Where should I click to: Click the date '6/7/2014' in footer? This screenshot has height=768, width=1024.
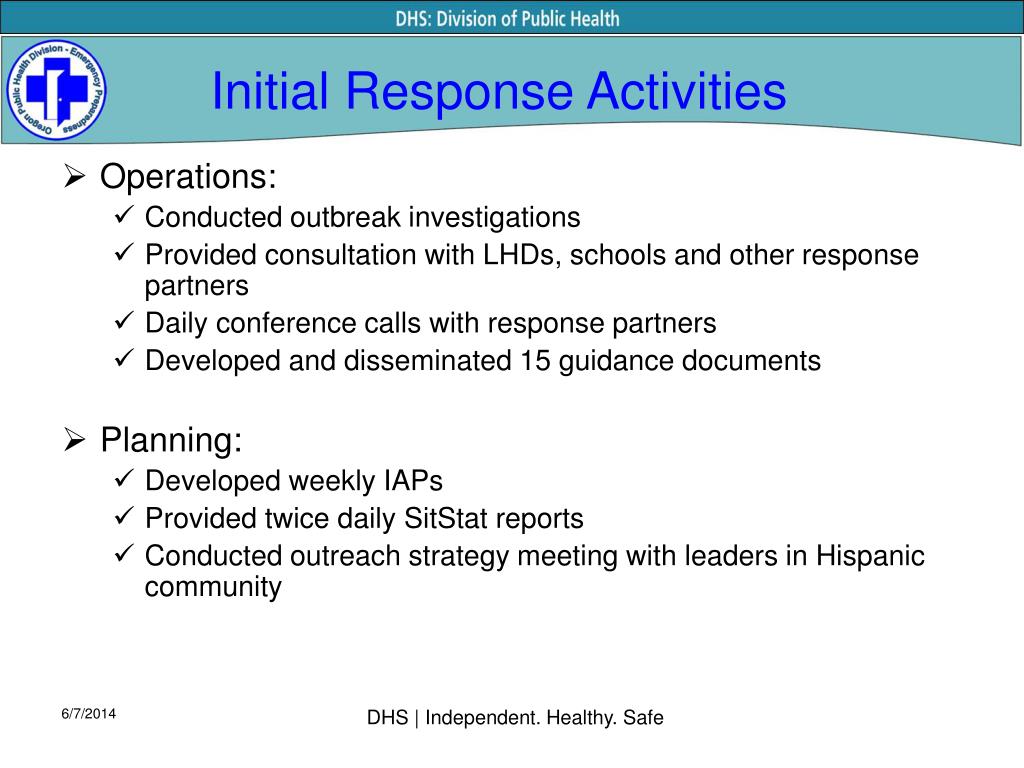(89, 714)
